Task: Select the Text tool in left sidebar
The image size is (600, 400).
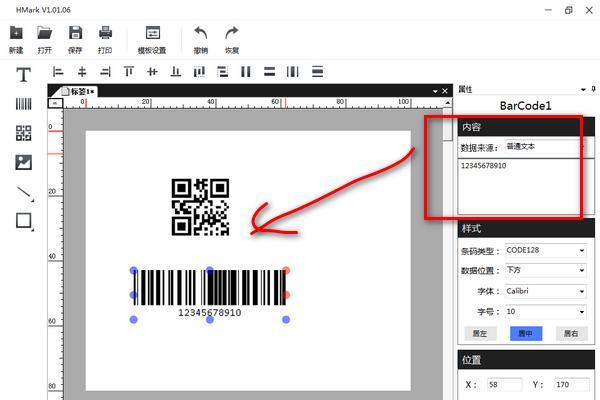Action: point(23,74)
